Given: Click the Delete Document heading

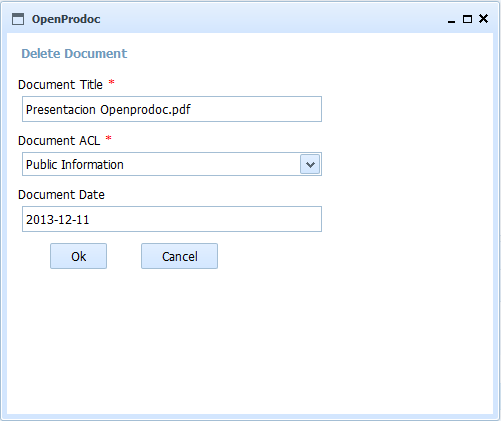Looking at the screenshot, I should coord(74,54).
